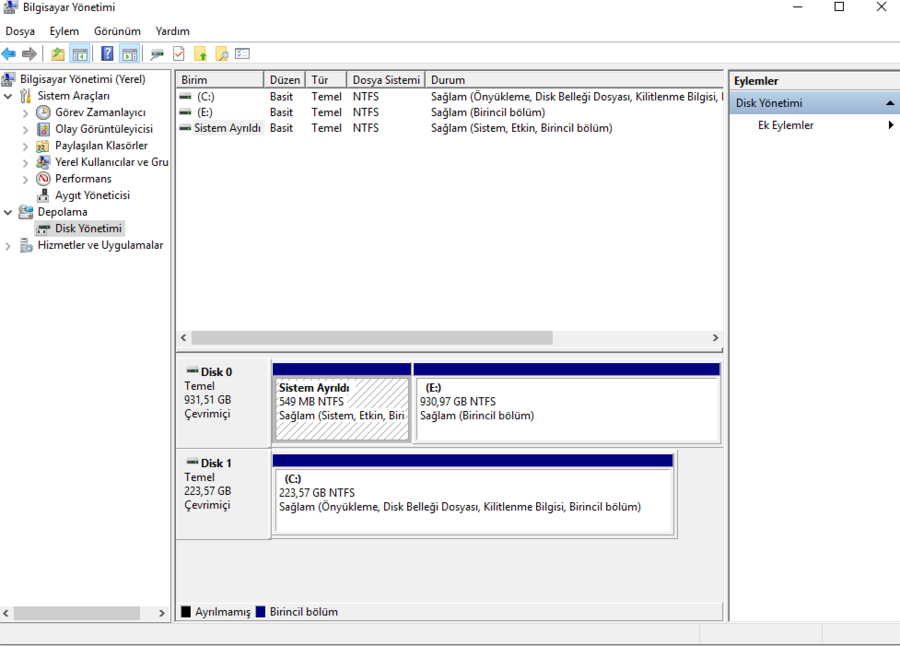Click the checkmark page toolbar icon
This screenshot has height=646, width=900.
point(179,54)
